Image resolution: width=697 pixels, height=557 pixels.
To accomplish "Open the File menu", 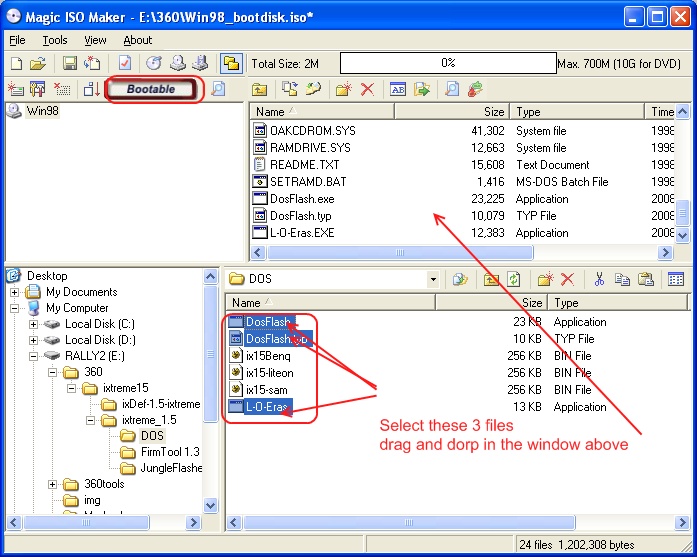I will pos(17,40).
